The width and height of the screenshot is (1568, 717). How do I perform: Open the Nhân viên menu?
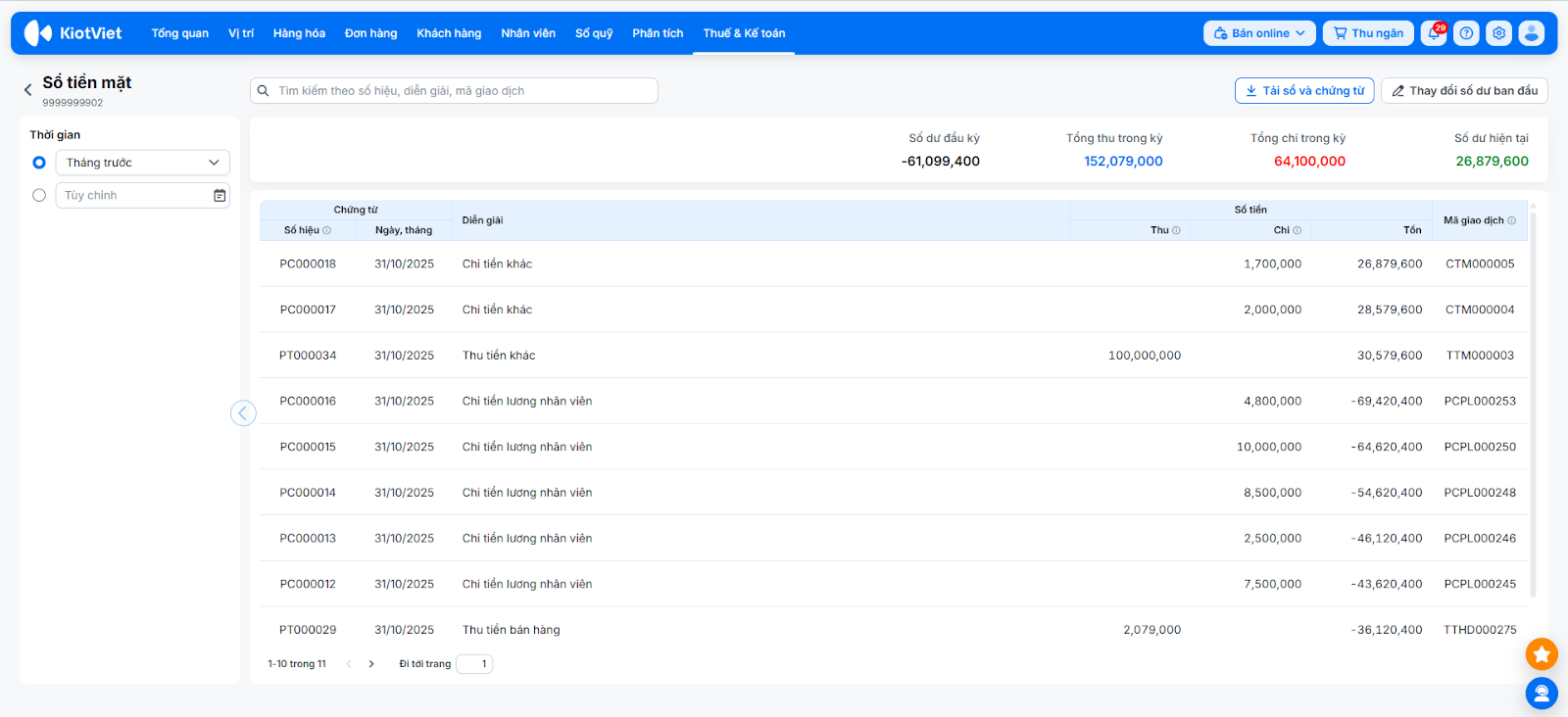pos(528,33)
